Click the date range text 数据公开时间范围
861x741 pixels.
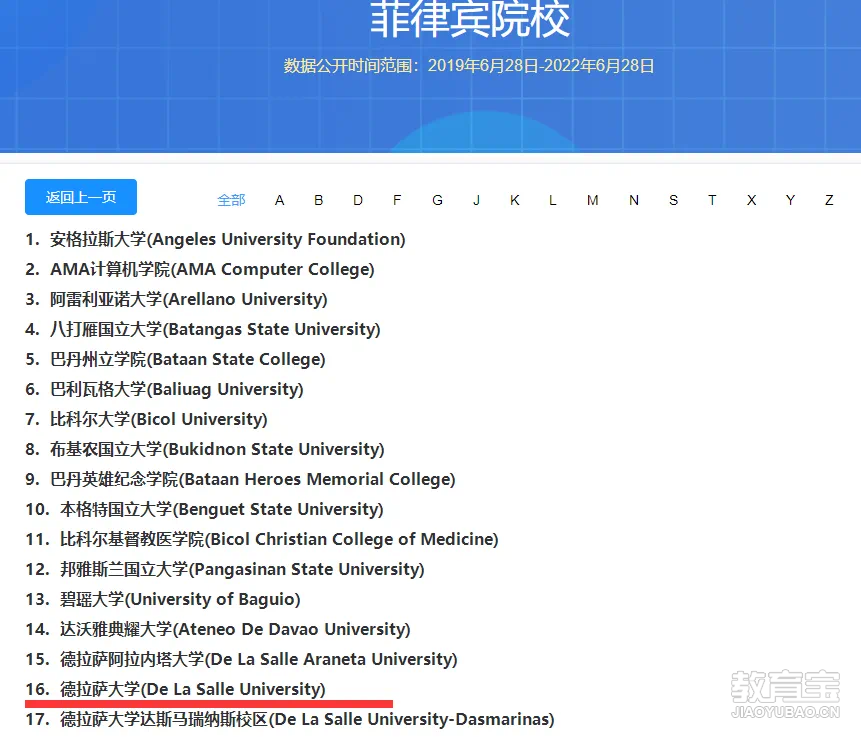pos(469,66)
